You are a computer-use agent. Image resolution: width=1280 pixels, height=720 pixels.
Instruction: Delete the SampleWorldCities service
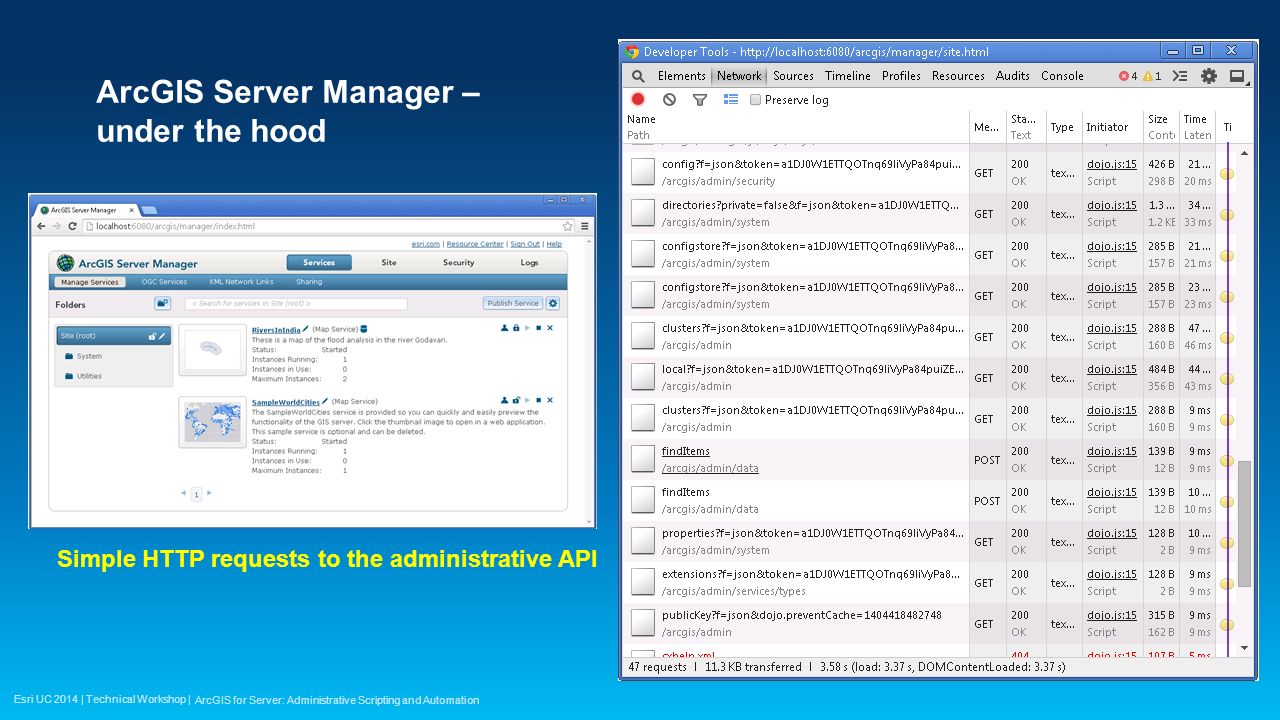coord(549,400)
